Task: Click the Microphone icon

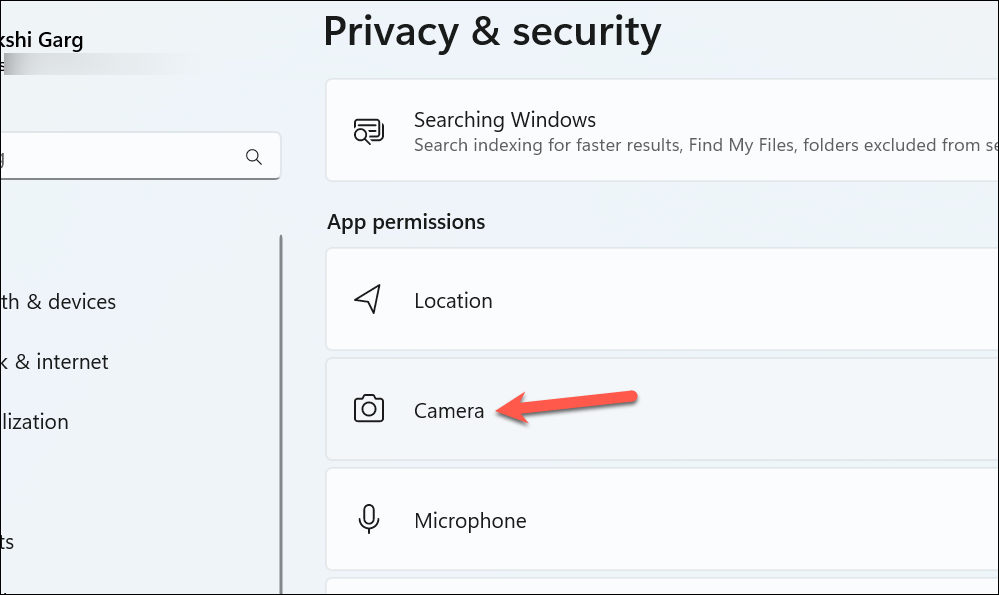Action: (x=369, y=519)
